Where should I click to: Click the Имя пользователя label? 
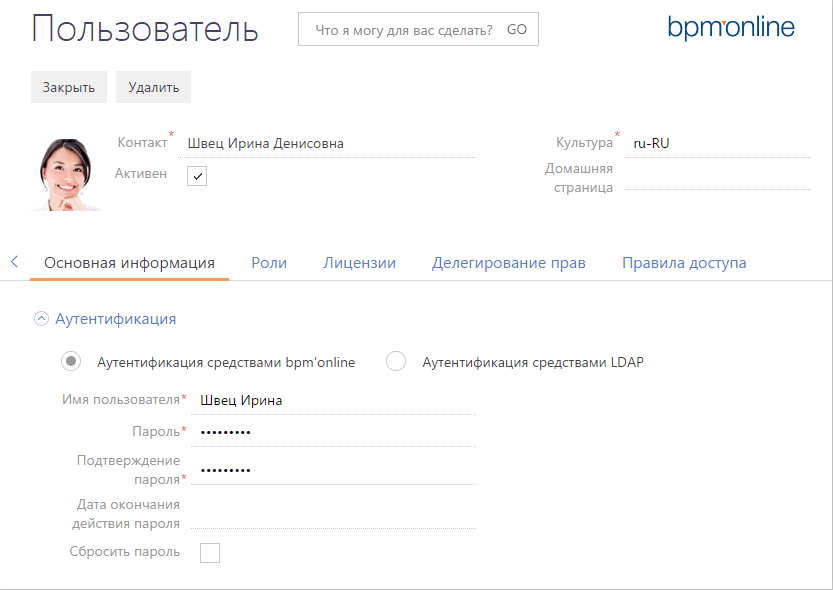click(121, 399)
